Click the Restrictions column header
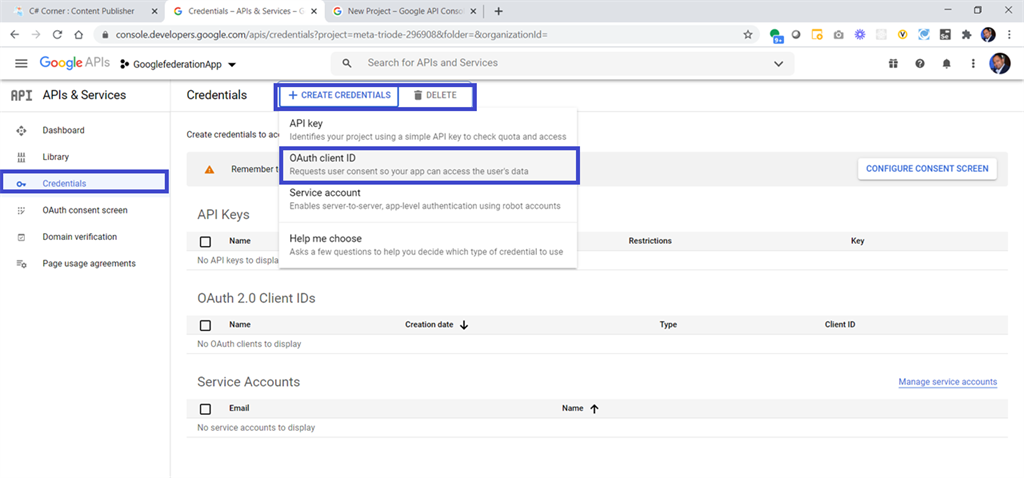 [650, 241]
